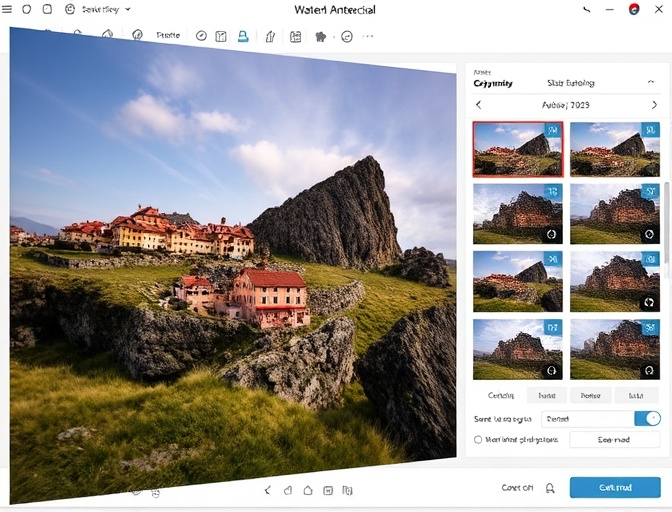Select the third tab below the gallery

coord(590,395)
